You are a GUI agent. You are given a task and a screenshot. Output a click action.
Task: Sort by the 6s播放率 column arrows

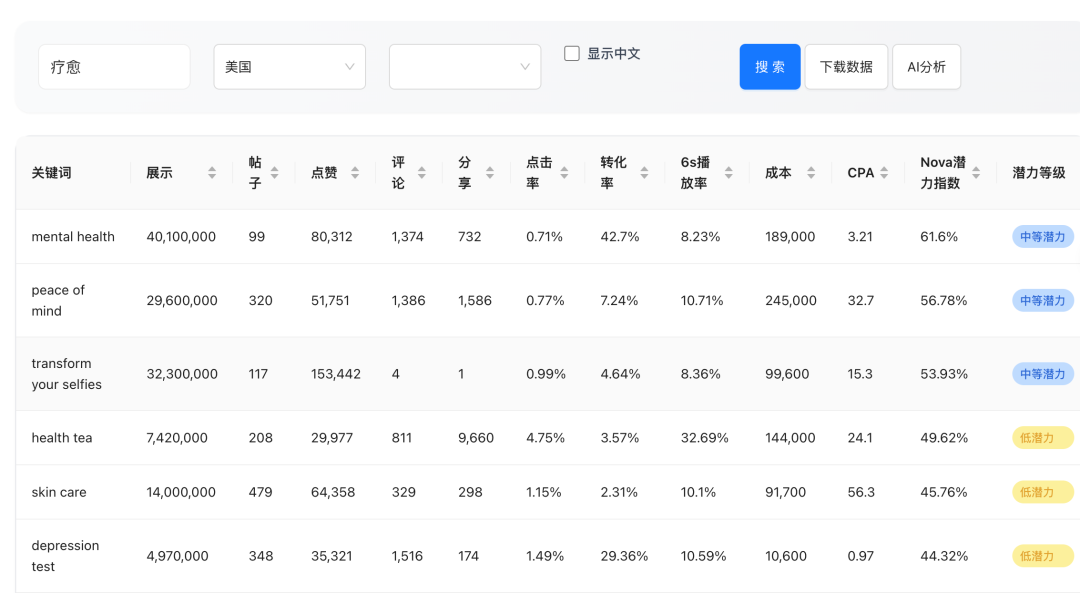(x=729, y=173)
